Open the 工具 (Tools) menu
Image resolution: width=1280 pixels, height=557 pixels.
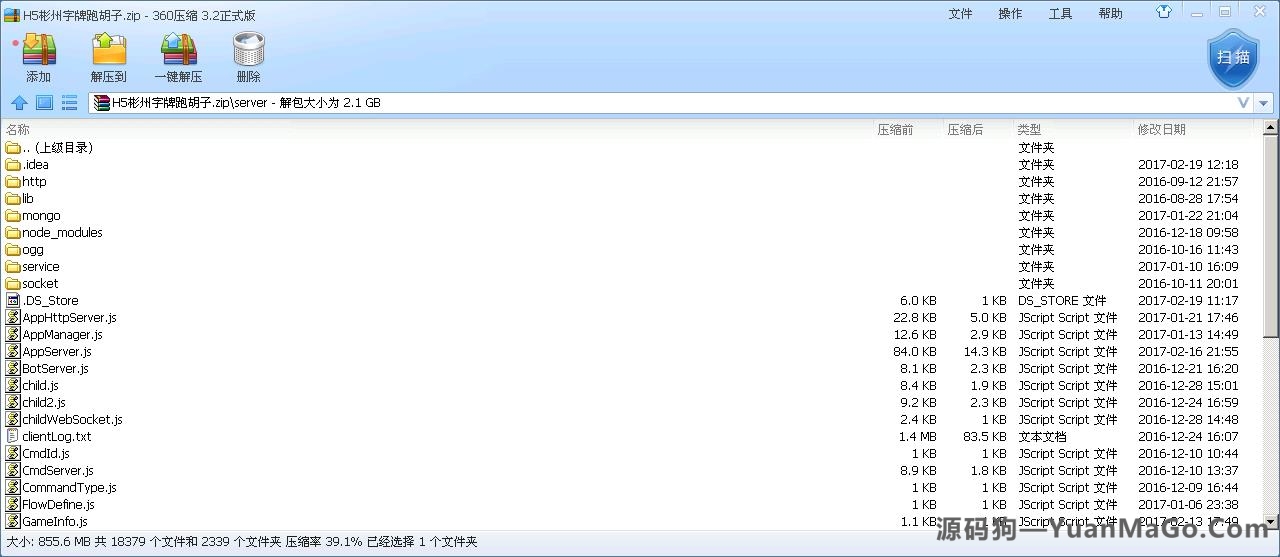[x=1060, y=14]
